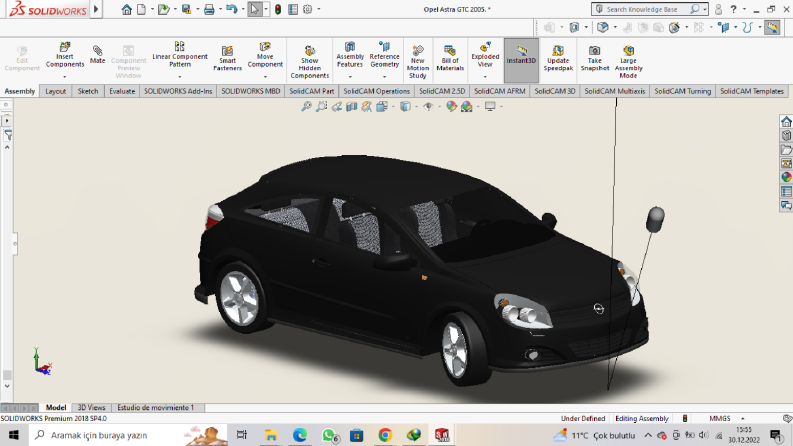Expand Move Component dropdown arrow

tap(265, 77)
